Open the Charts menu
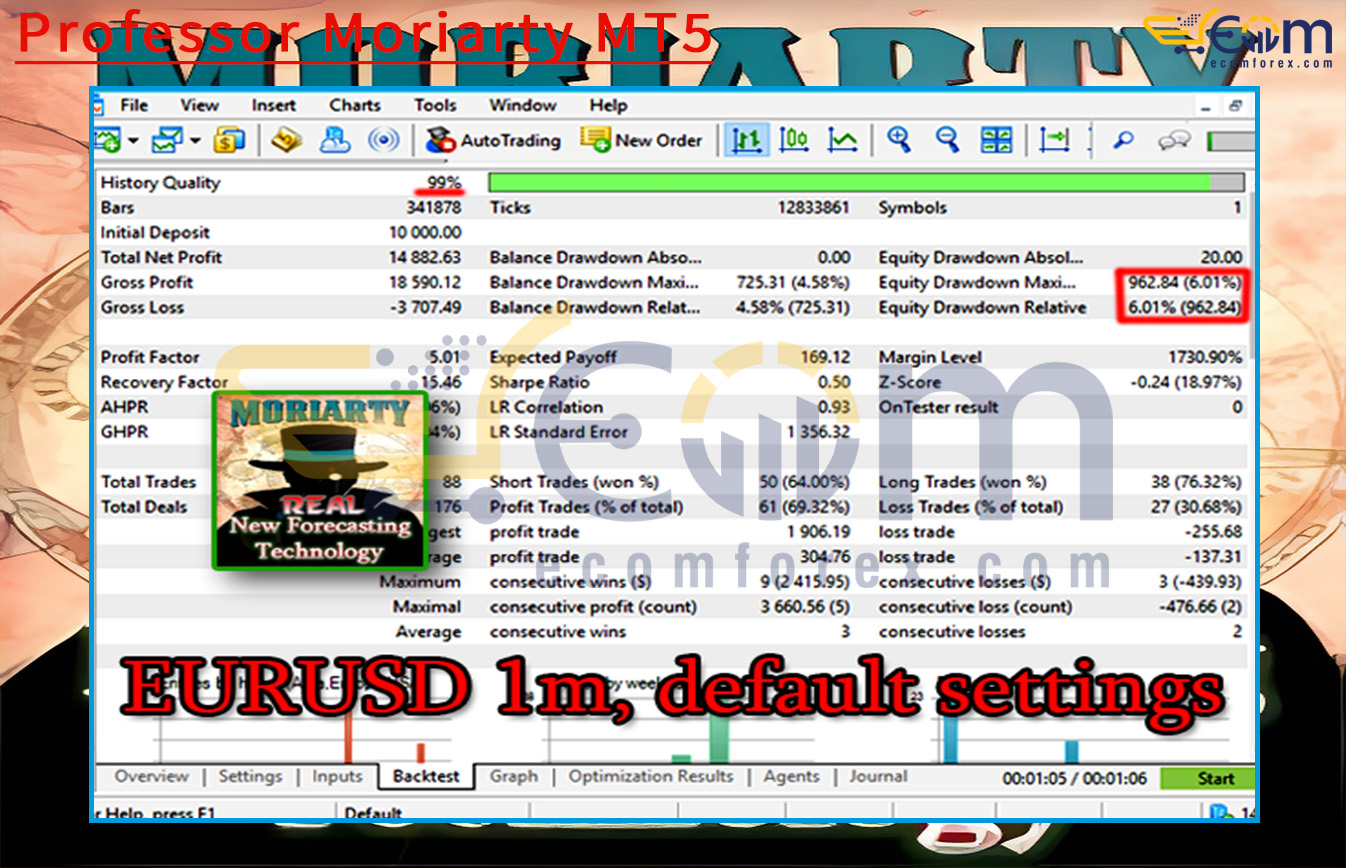This screenshot has width=1346, height=868. point(355,105)
